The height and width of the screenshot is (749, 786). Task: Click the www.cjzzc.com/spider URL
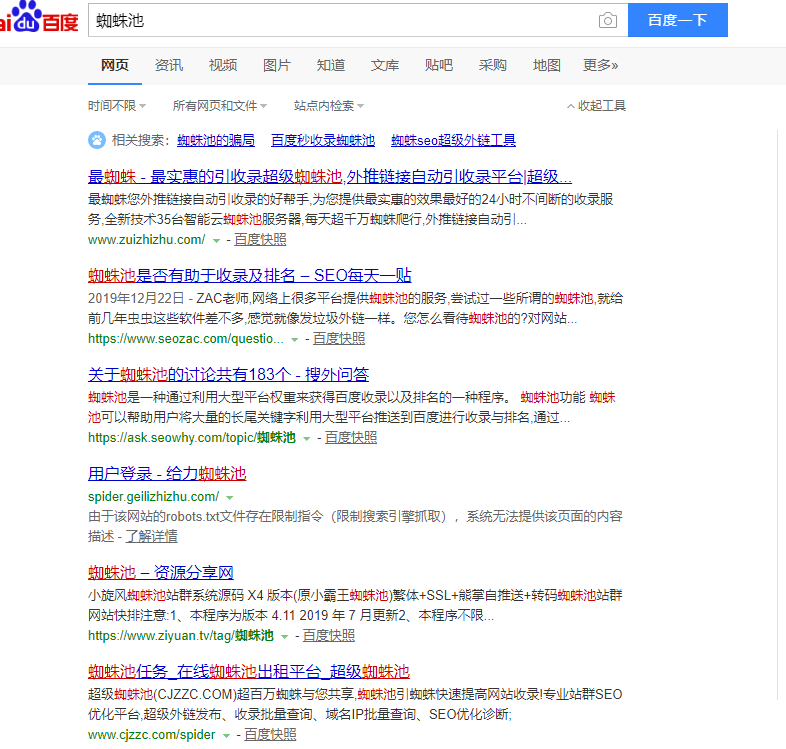click(x=151, y=735)
